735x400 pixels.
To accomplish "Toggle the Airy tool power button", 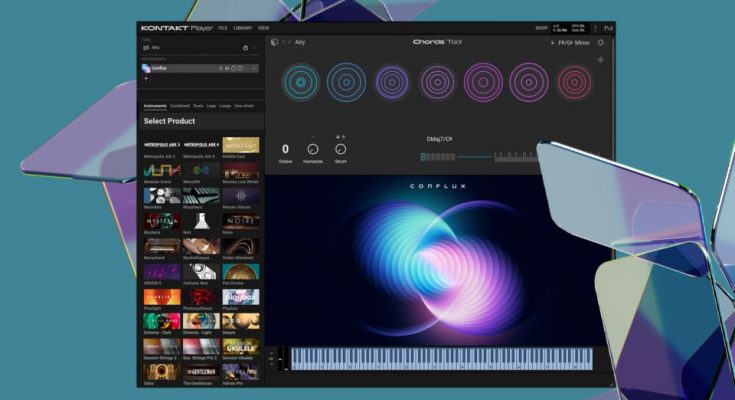I will pos(245,48).
